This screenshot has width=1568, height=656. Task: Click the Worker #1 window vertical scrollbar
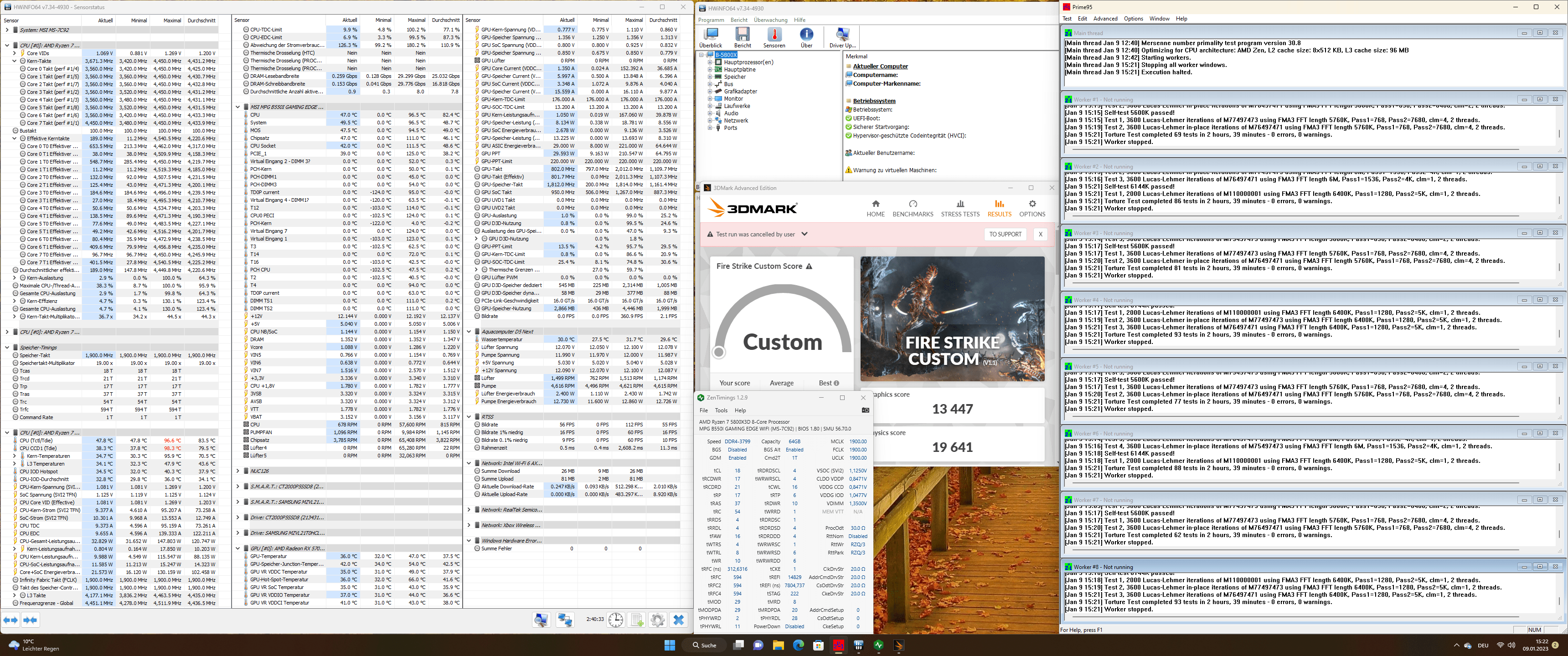[1558, 134]
